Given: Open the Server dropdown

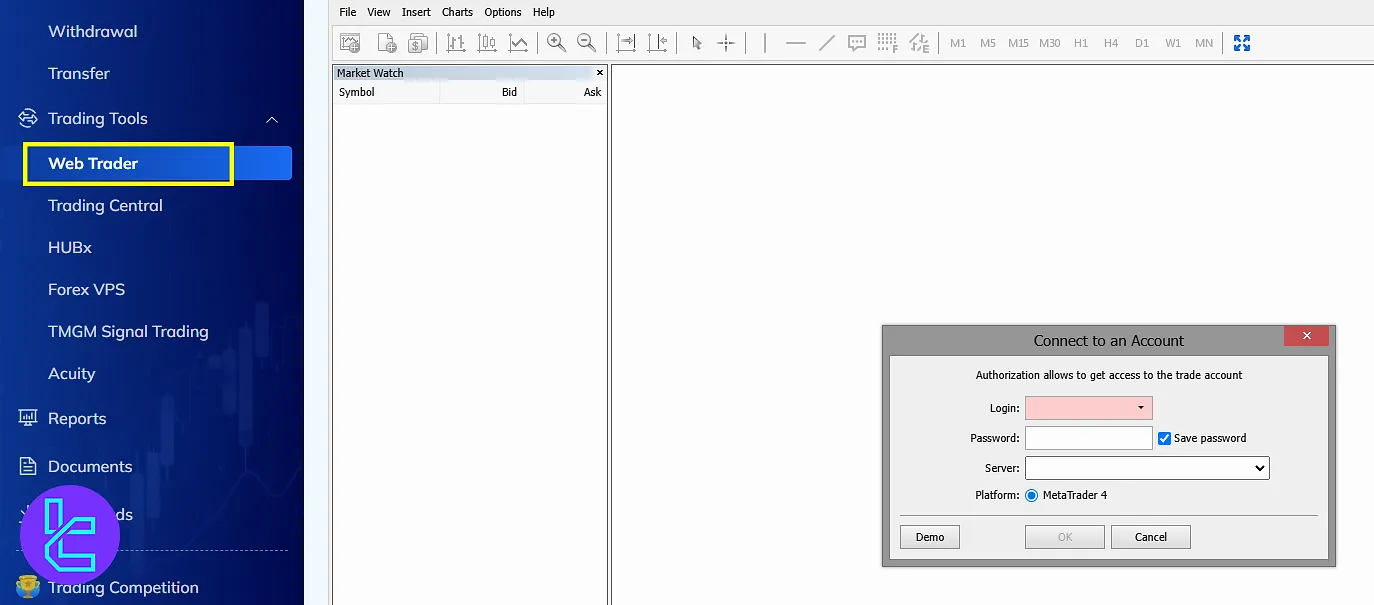Looking at the screenshot, I should (x=1147, y=467).
